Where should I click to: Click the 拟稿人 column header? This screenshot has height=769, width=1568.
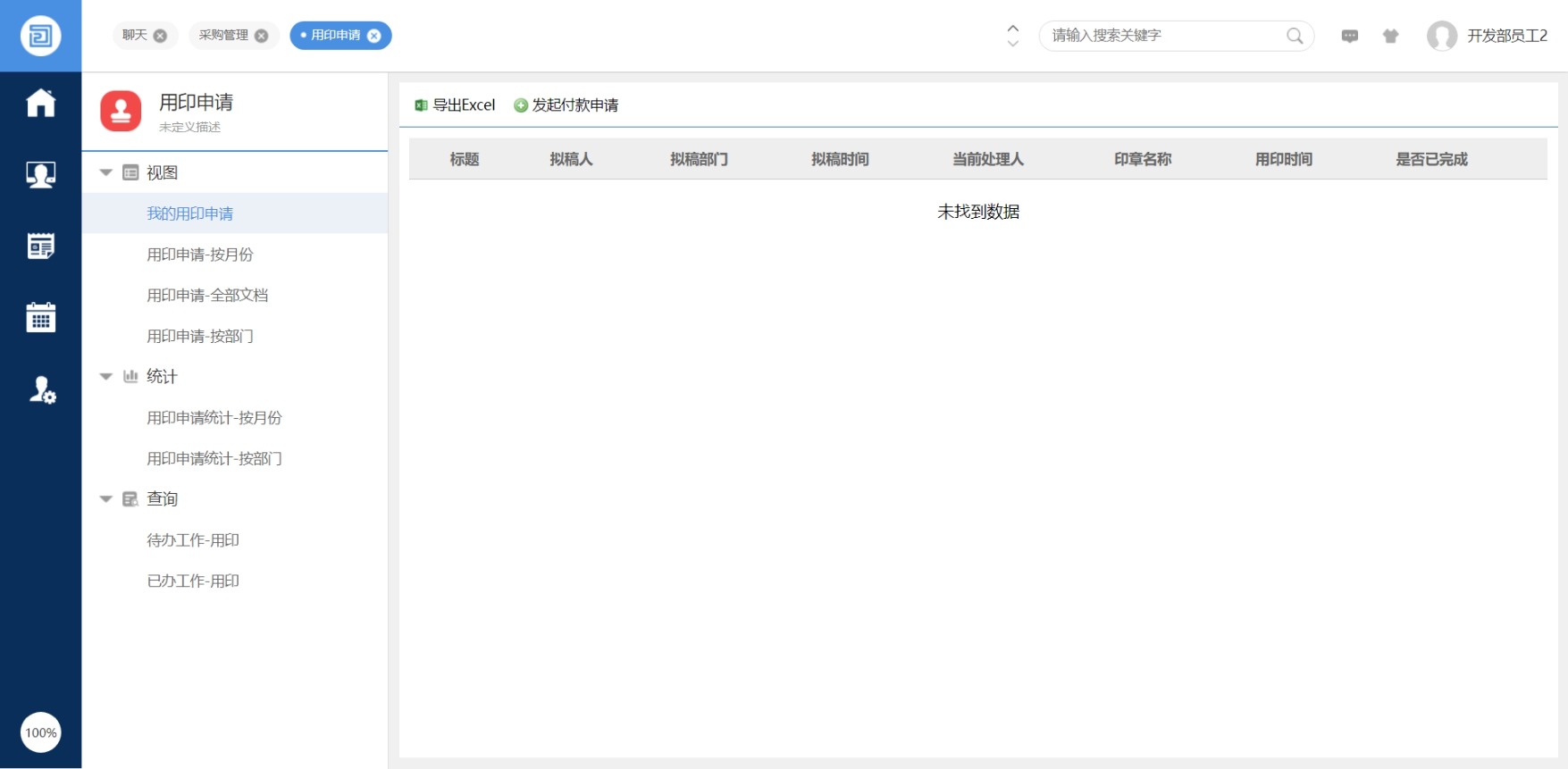click(571, 159)
